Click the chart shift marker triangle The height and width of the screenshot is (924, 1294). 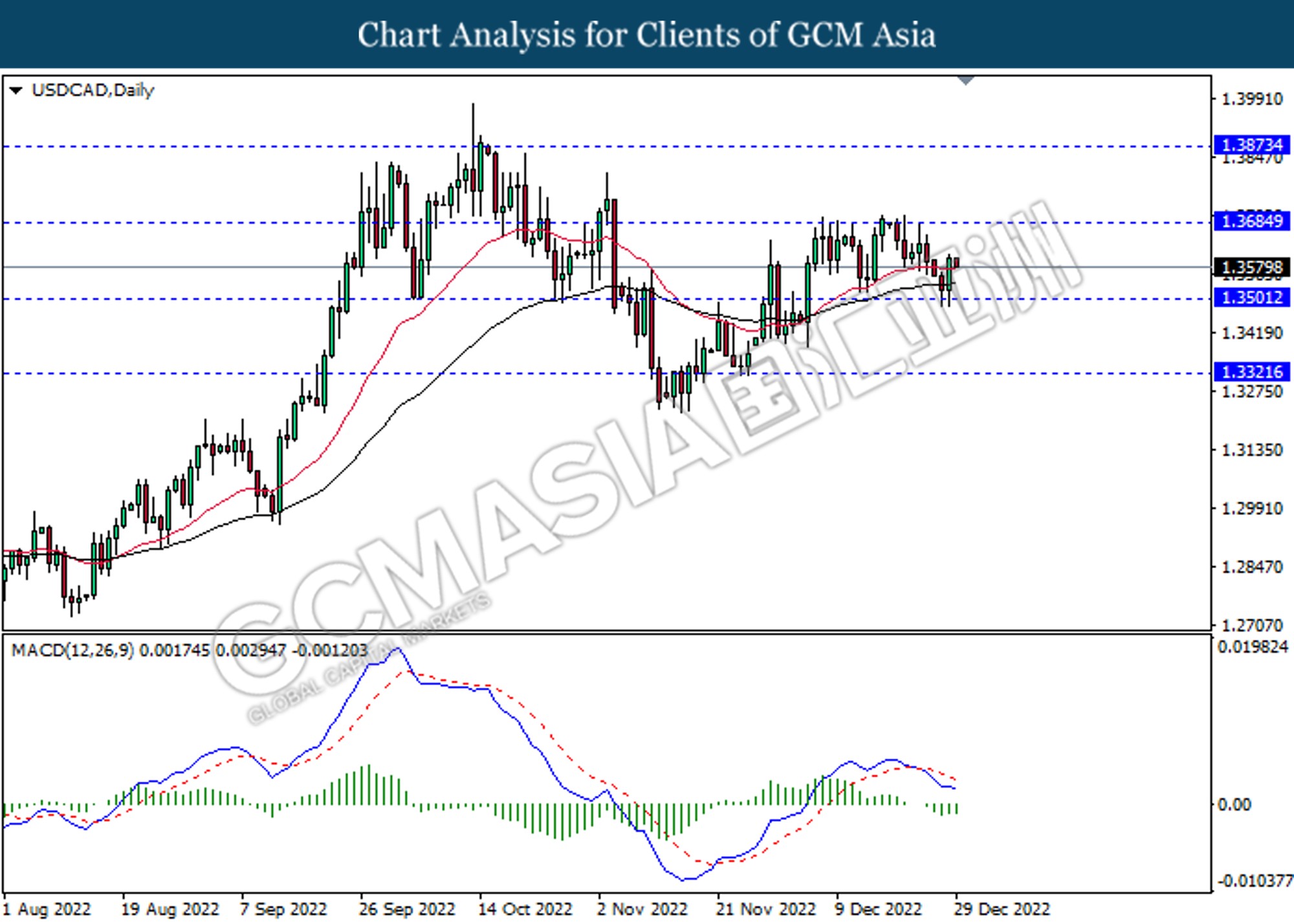tap(965, 80)
